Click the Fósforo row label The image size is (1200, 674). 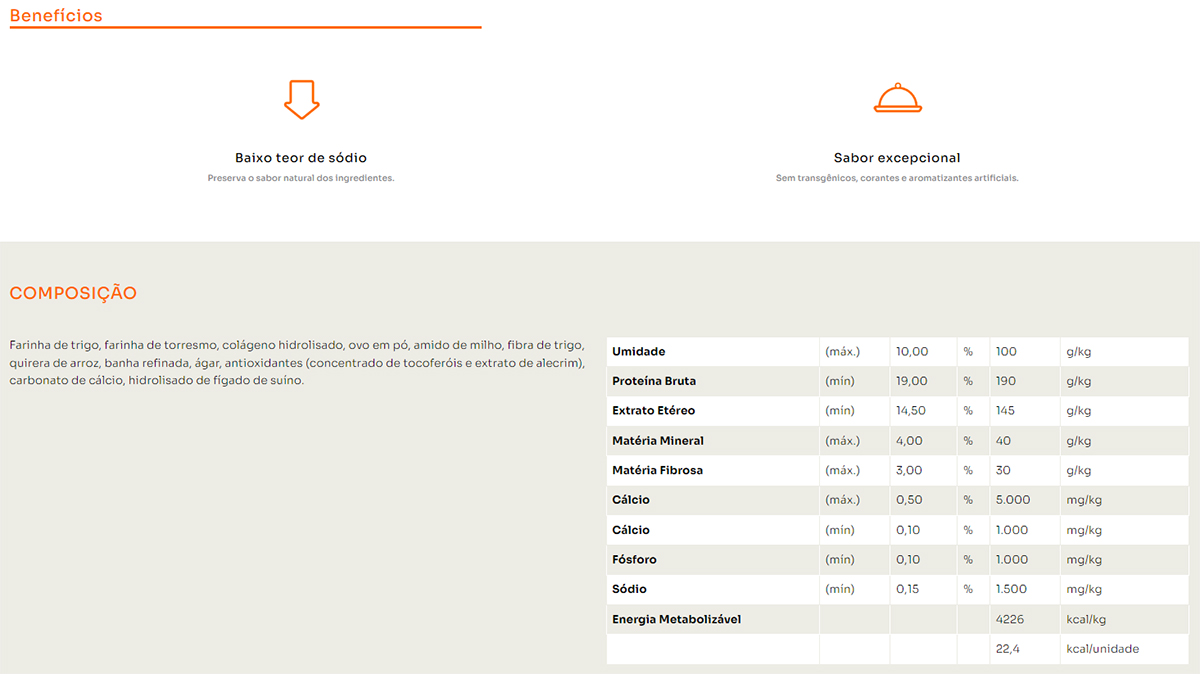click(634, 559)
